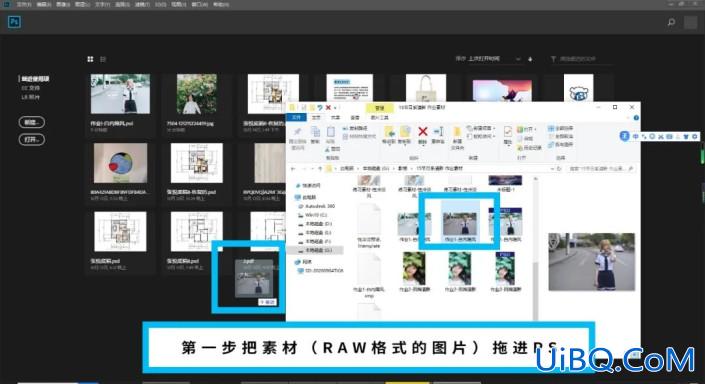Click the New Folder icon in Explorer ribbon
705x384 pixels.
457,132
